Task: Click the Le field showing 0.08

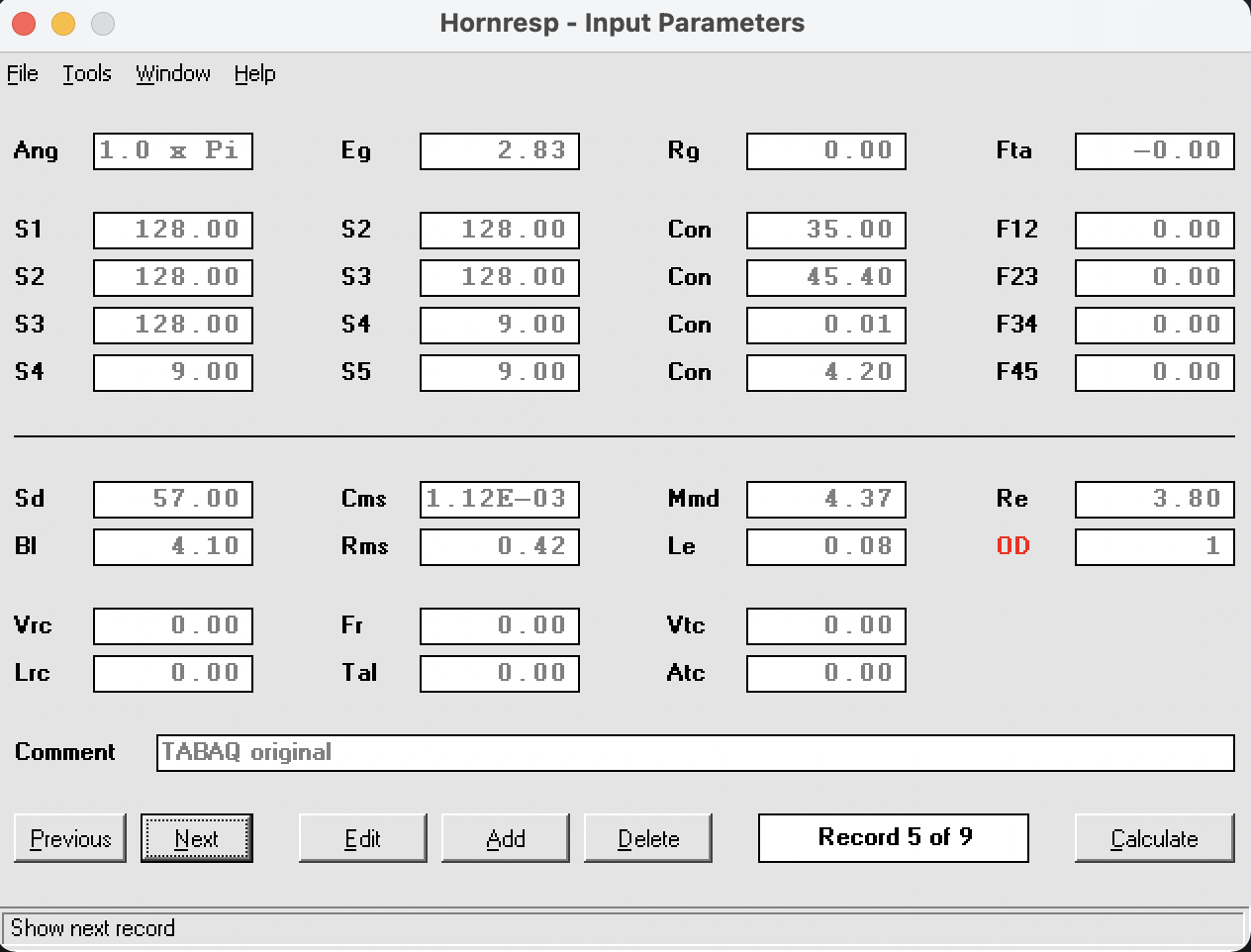Action: (826, 547)
